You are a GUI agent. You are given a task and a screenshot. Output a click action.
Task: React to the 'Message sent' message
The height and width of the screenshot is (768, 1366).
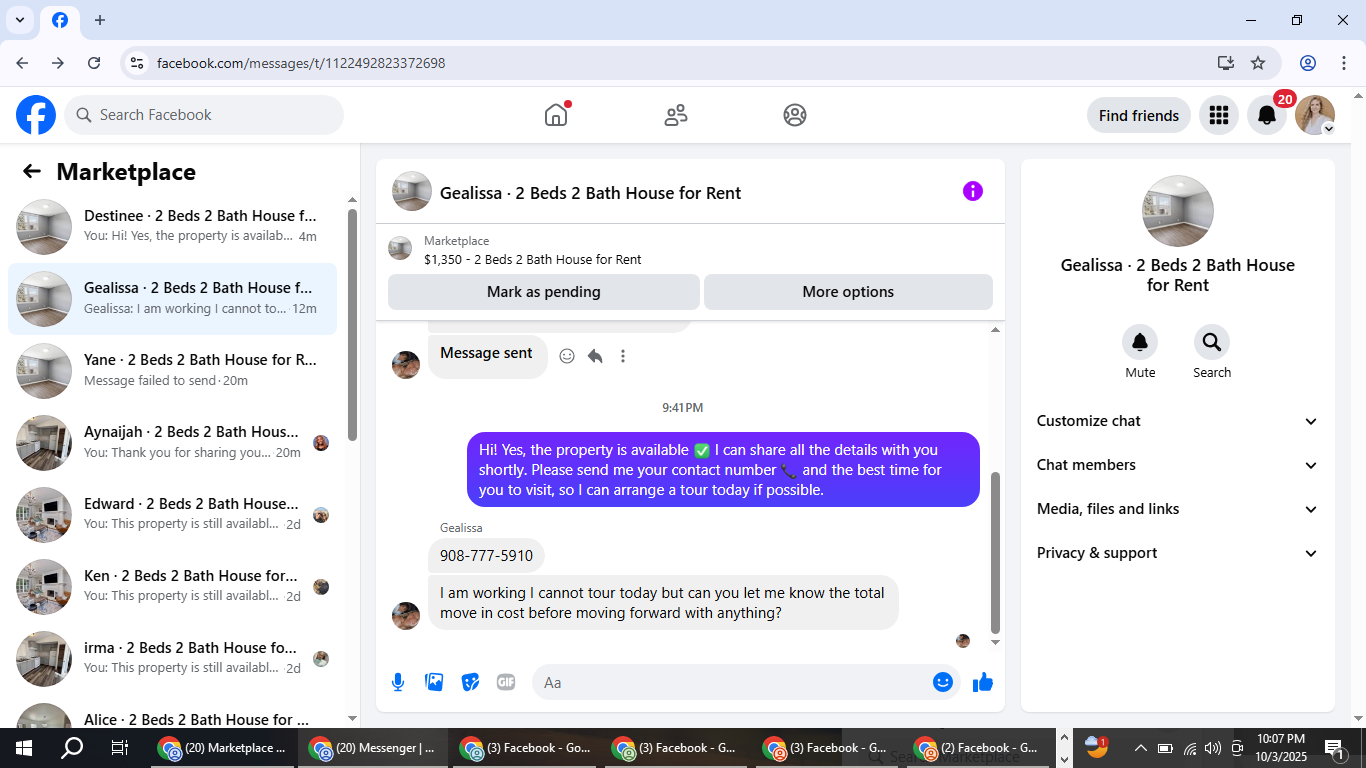click(x=567, y=356)
